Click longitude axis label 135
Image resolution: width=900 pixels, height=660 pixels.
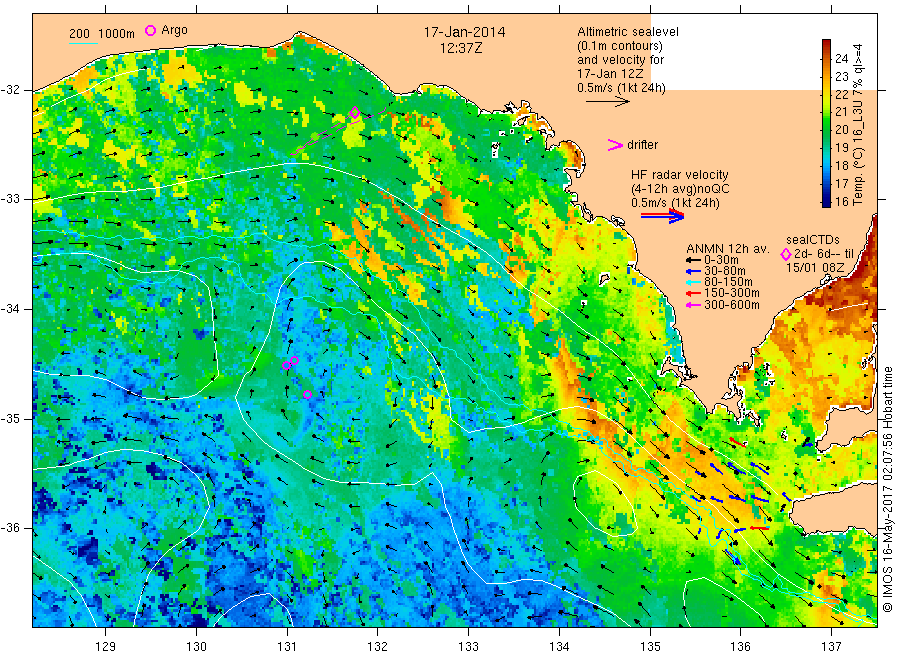650,647
